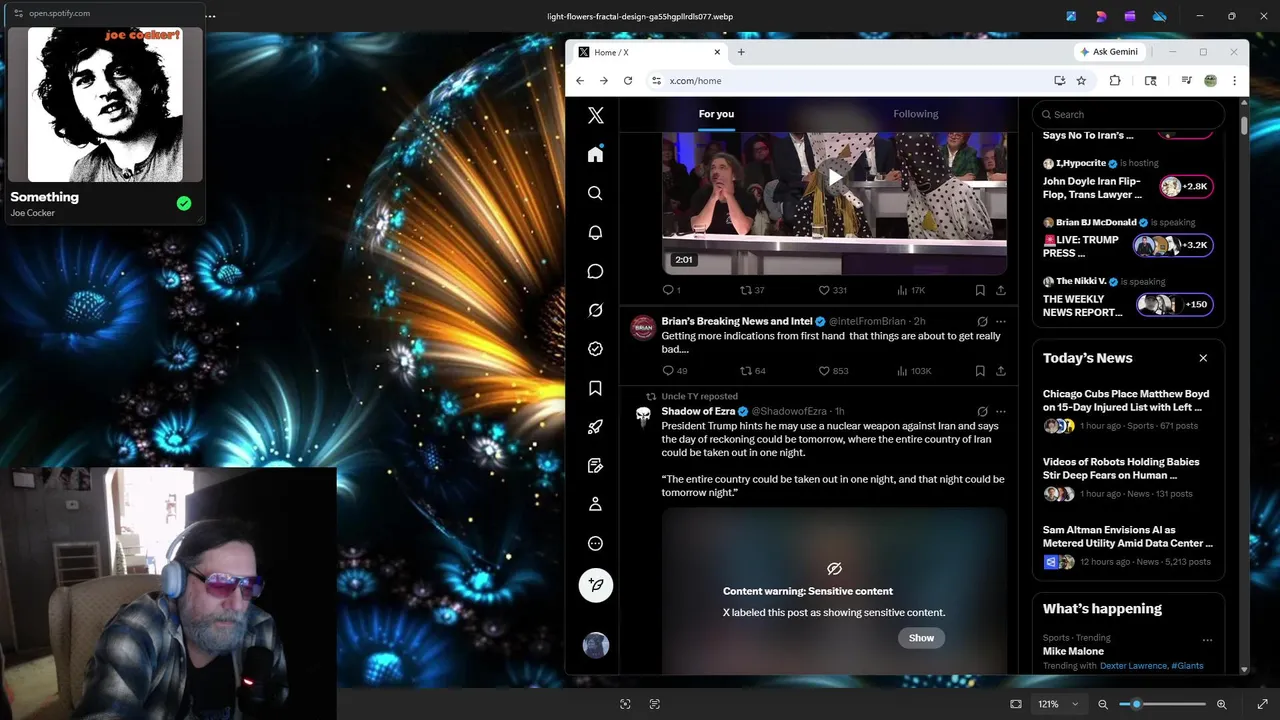Open Chrome three-dot menu
Viewport: 1280px width, 720px height.
coord(1234,81)
